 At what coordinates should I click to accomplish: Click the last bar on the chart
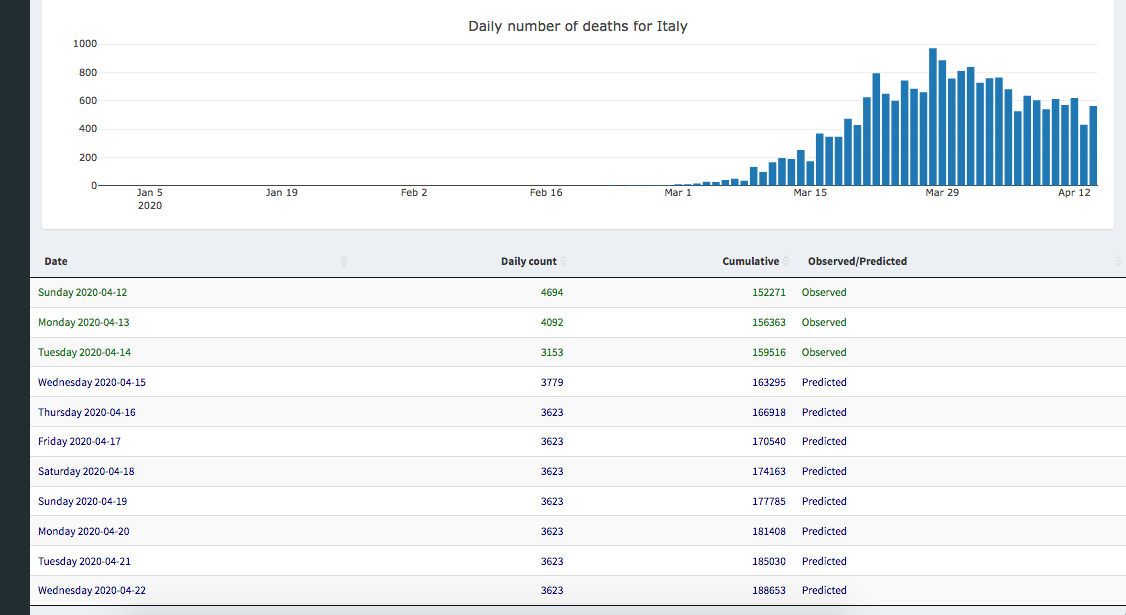(x=1093, y=146)
